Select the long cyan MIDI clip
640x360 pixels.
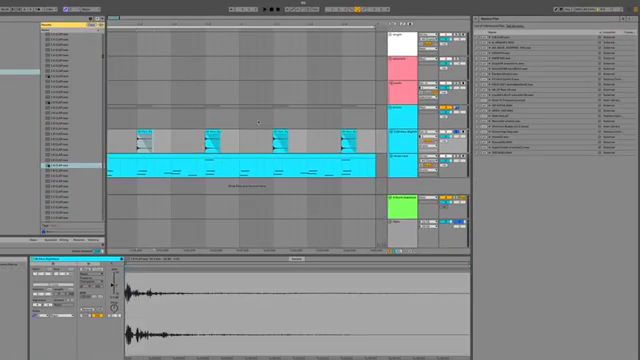click(241, 166)
